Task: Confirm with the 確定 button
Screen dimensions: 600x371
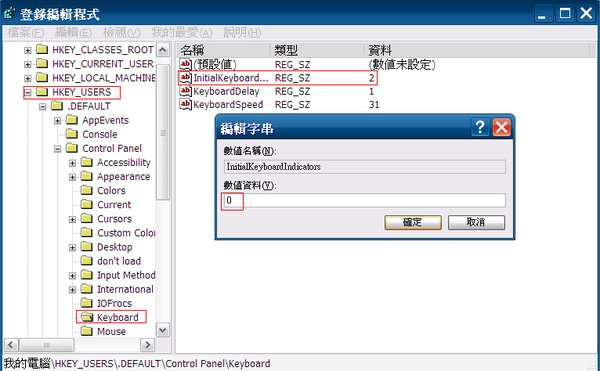Action: pyautogui.click(x=413, y=222)
